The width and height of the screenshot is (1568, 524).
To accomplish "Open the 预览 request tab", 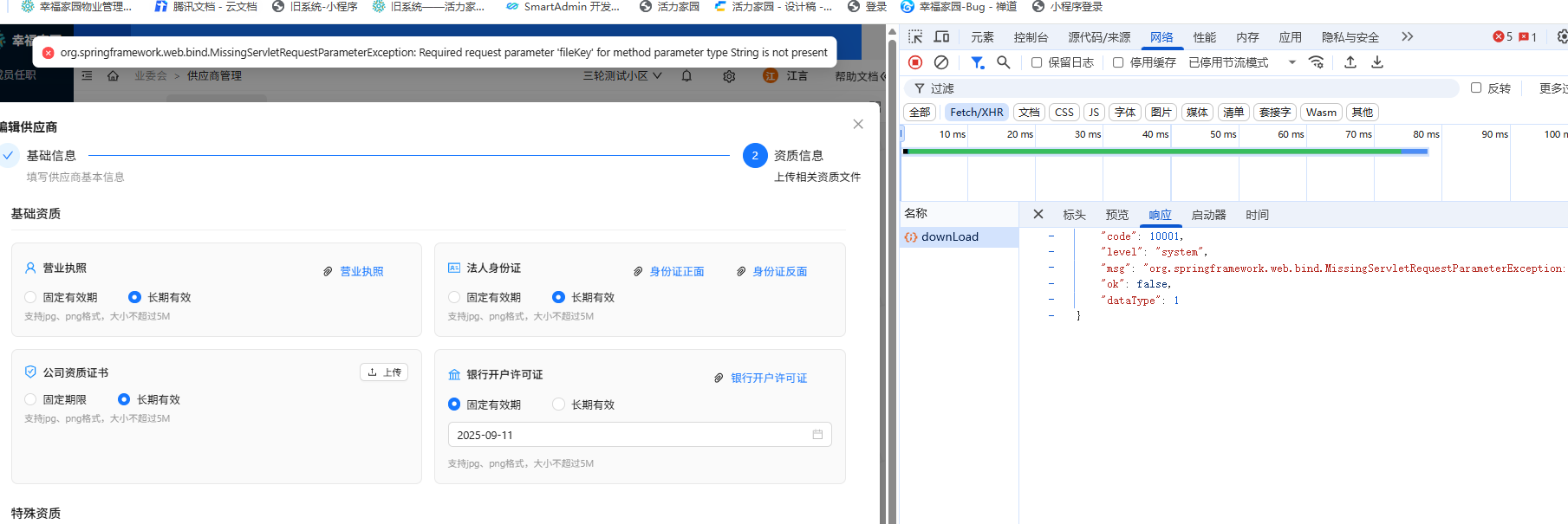I will (x=1117, y=215).
